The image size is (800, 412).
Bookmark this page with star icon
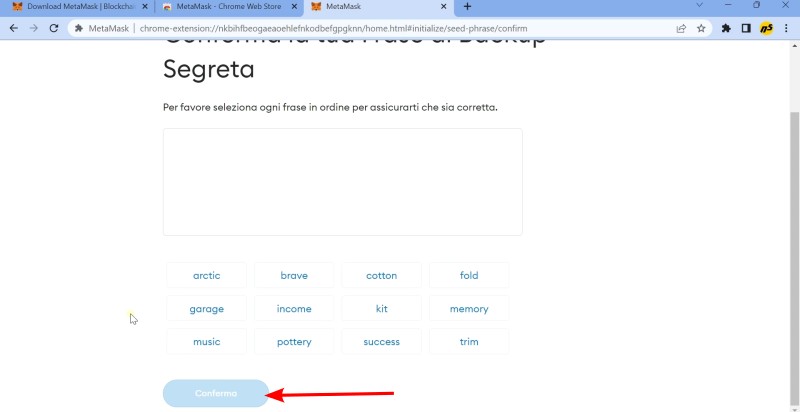(x=701, y=29)
